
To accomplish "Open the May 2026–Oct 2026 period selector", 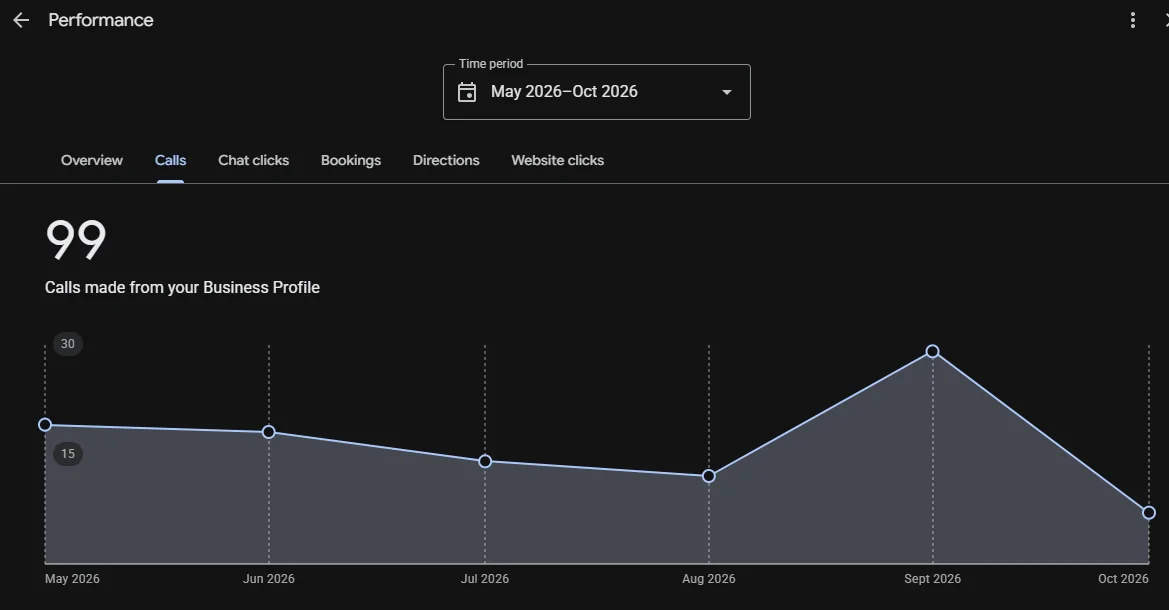I will click(596, 92).
